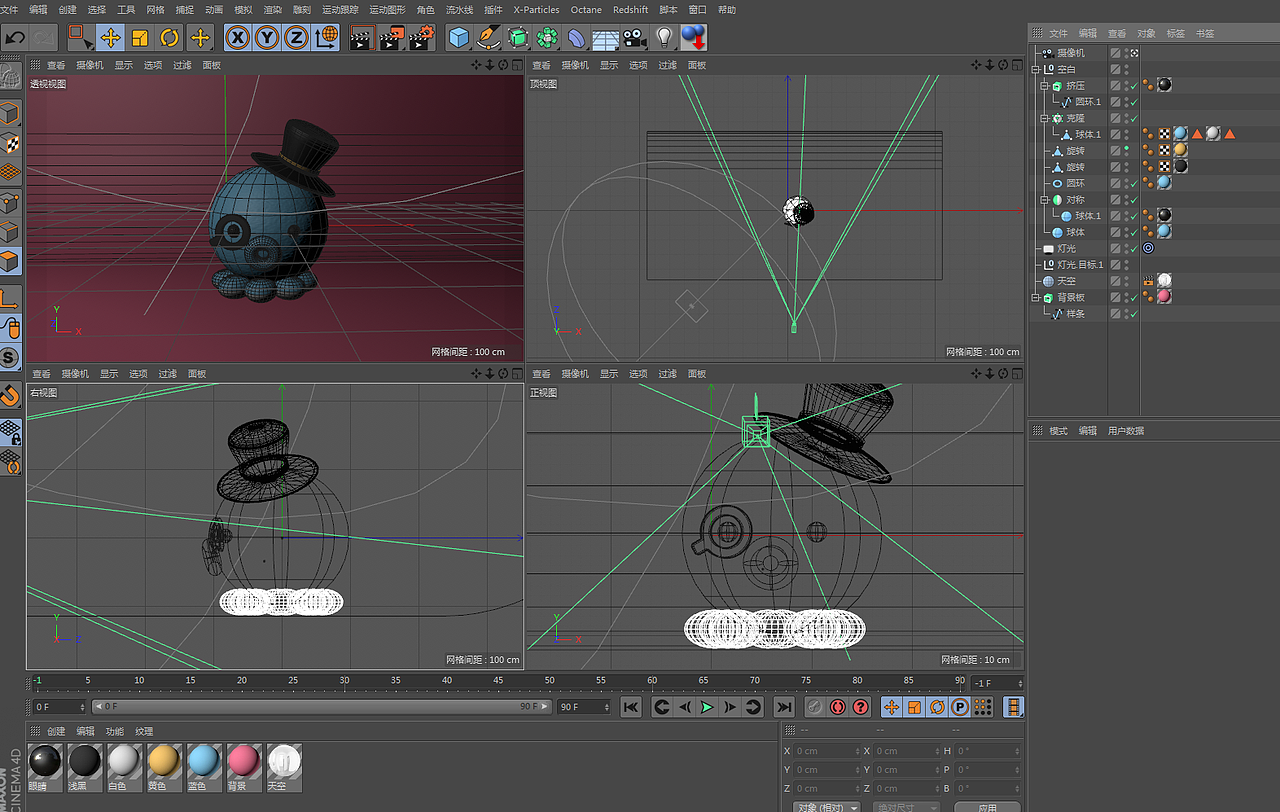Open 标签 menu in object manager

1176,34
